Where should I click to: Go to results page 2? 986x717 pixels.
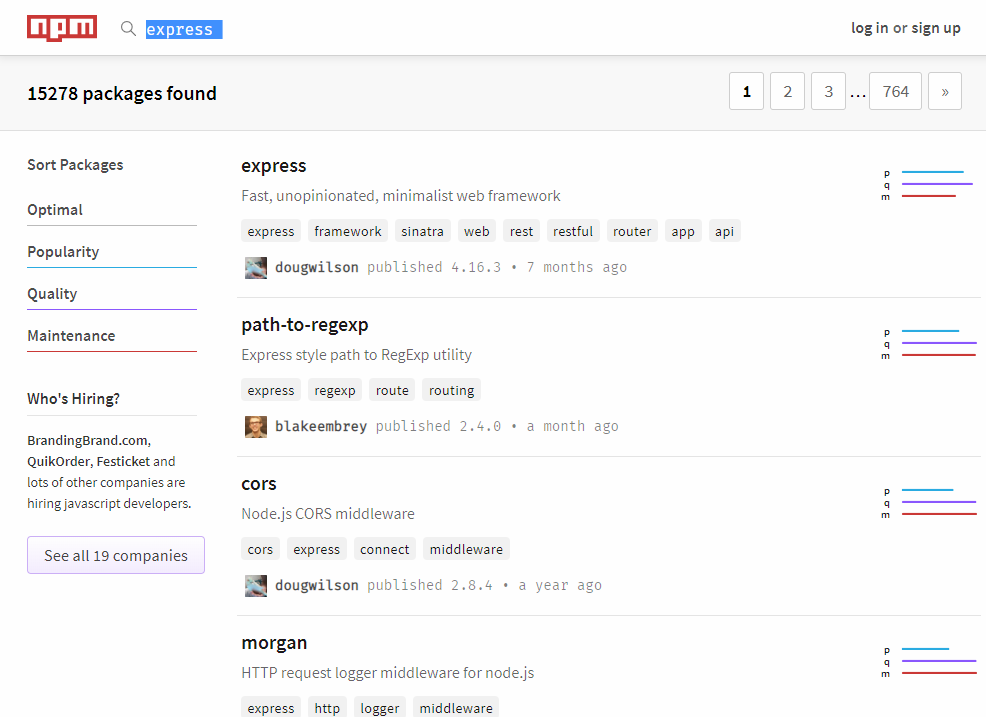[787, 91]
